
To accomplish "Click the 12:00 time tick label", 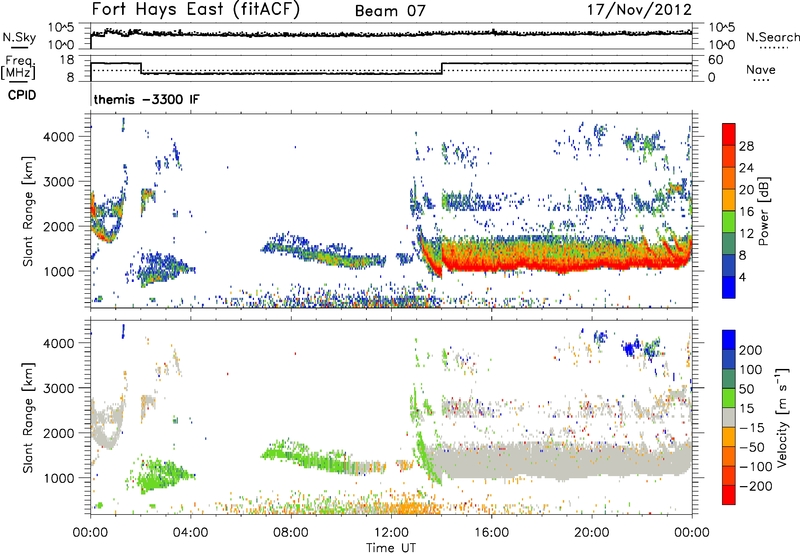I will tap(391, 533).
